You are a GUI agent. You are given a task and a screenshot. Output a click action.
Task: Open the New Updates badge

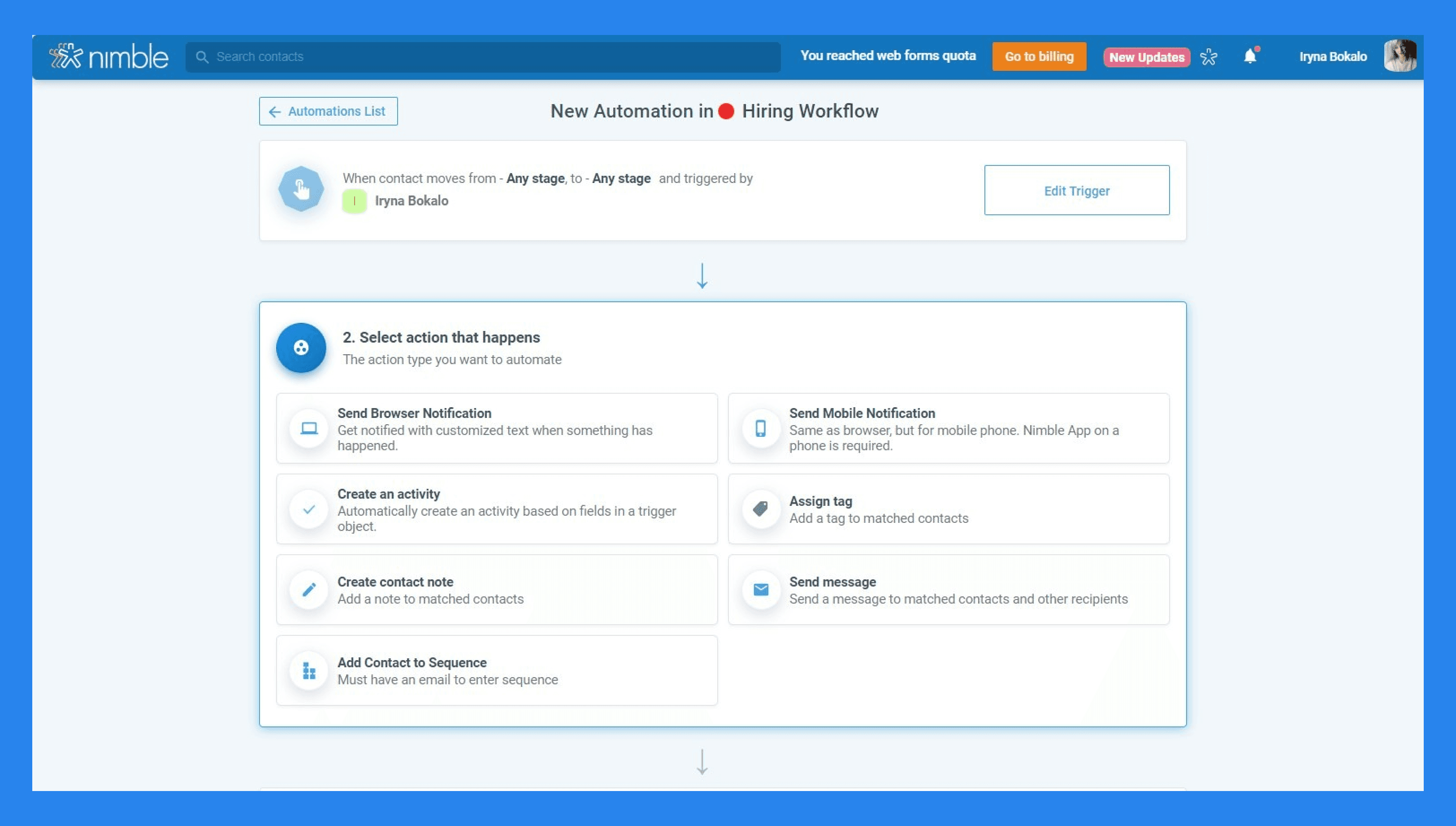tap(1146, 57)
